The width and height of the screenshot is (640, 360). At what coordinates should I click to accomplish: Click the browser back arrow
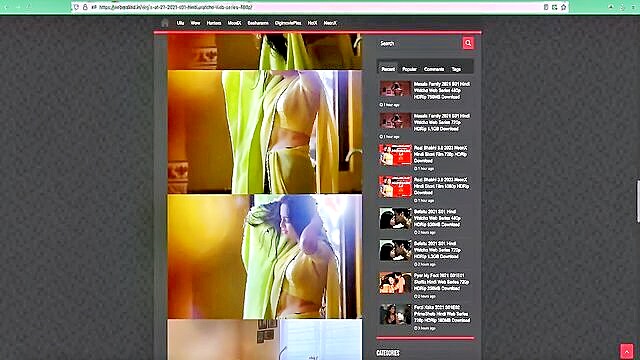(6, 7)
